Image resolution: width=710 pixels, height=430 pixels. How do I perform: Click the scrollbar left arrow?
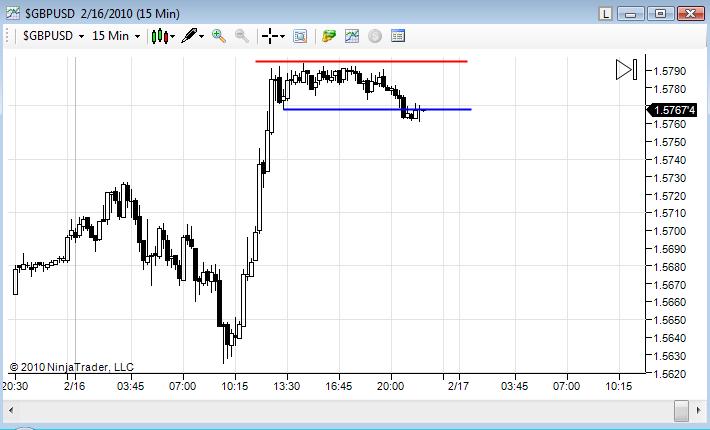pos(11,410)
